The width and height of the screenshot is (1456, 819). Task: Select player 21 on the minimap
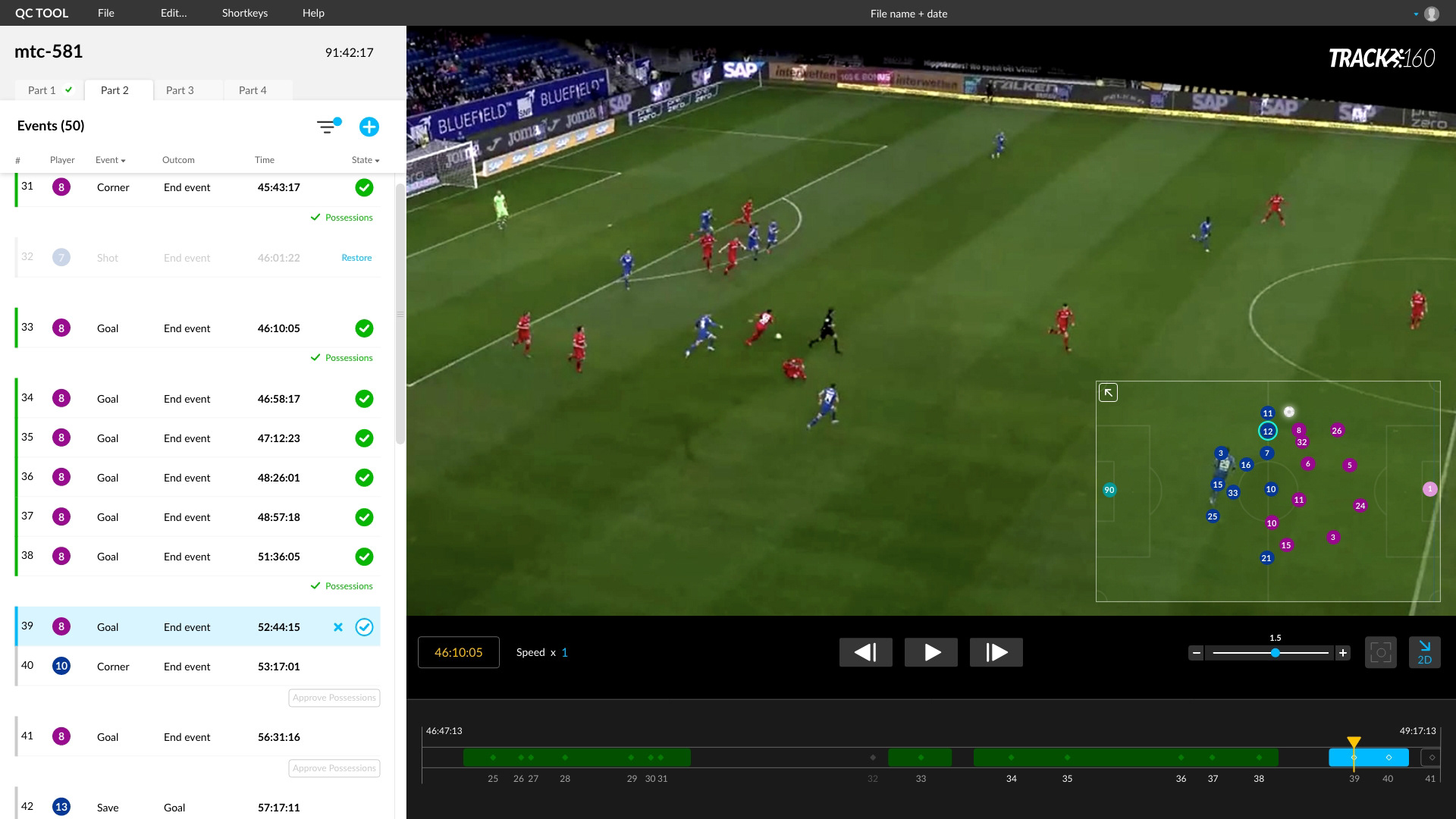point(1266,558)
